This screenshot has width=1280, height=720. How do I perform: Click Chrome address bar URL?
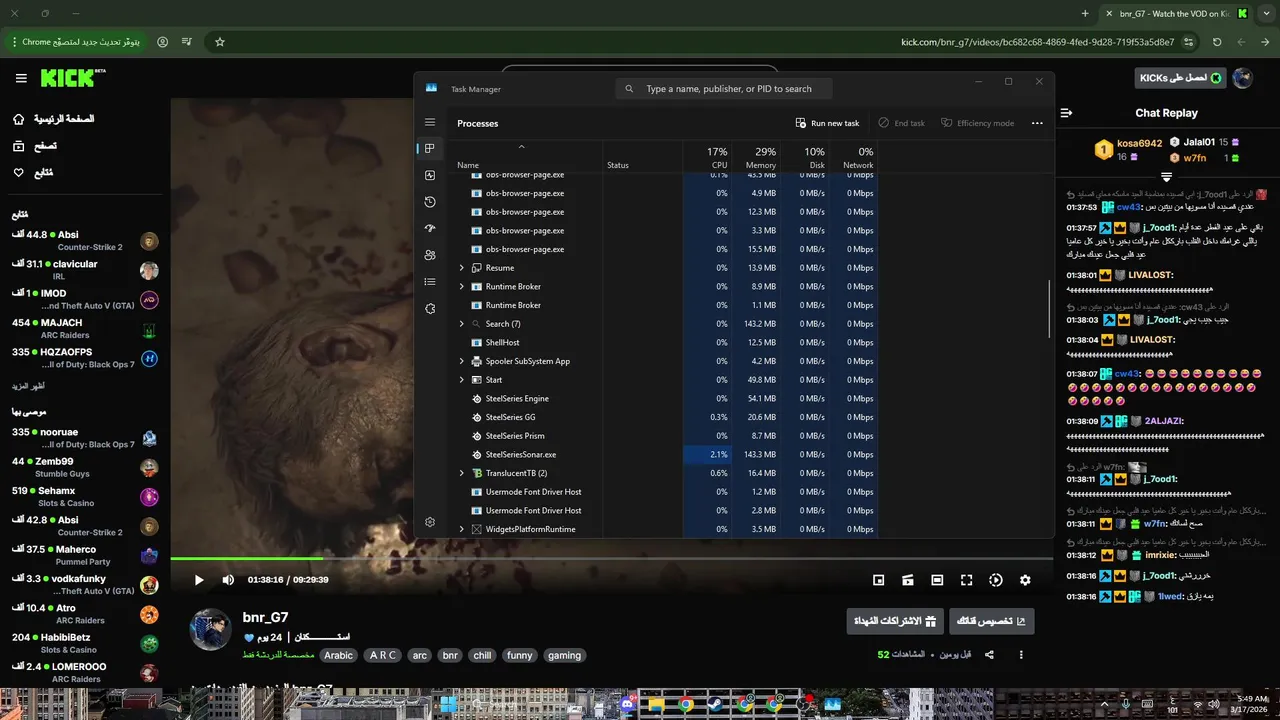1037,42
